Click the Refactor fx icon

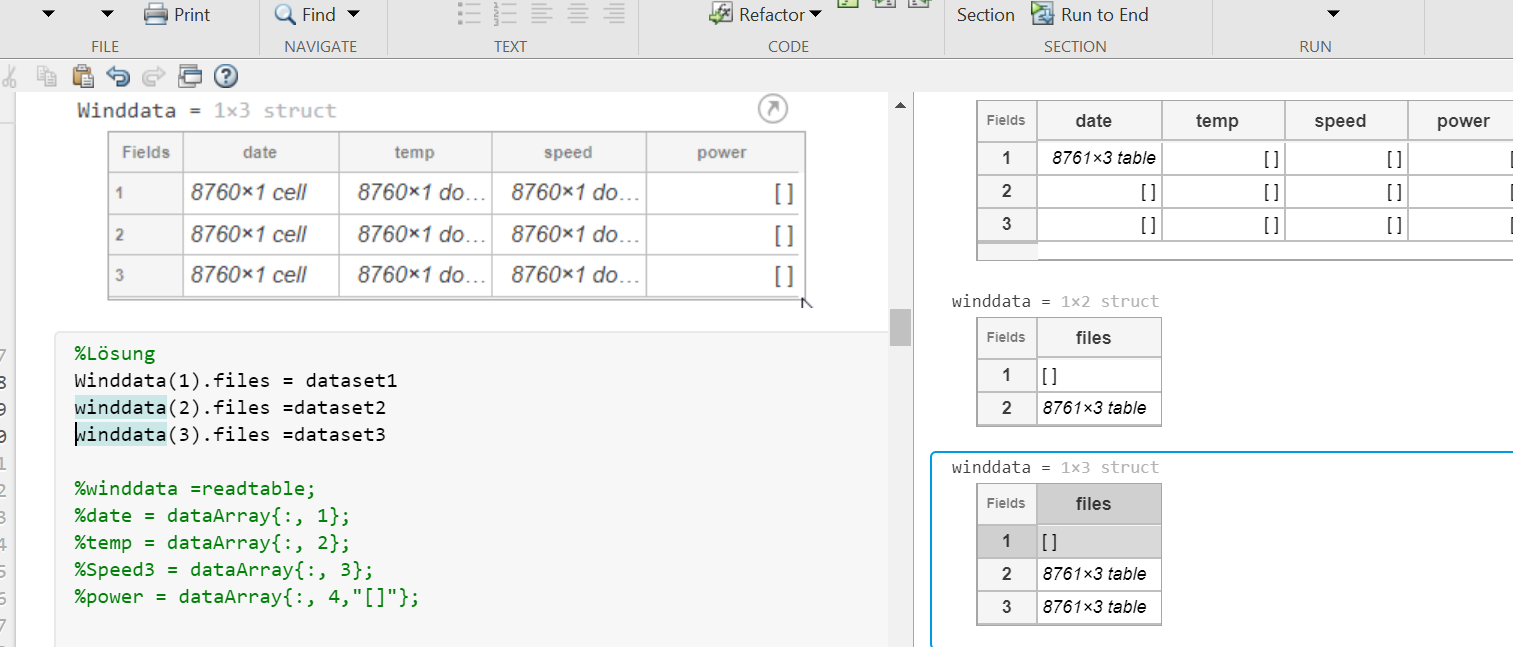pos(720,14)
